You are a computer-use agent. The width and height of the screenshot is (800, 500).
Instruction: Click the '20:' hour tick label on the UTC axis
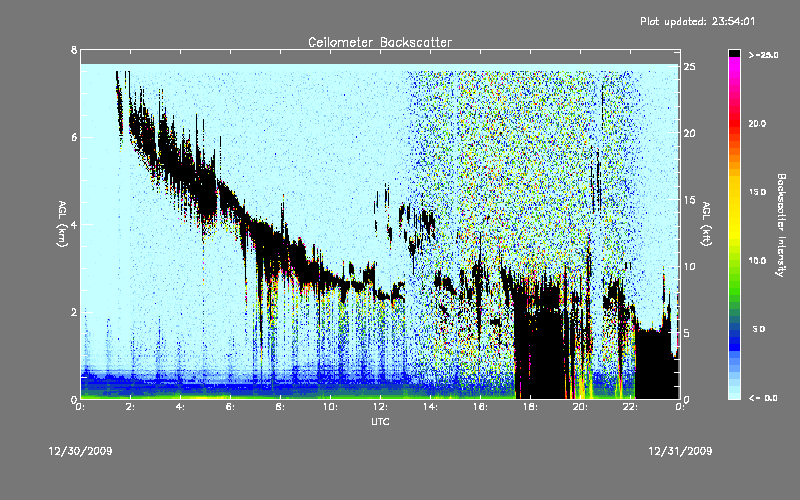(x=580, y=407)
